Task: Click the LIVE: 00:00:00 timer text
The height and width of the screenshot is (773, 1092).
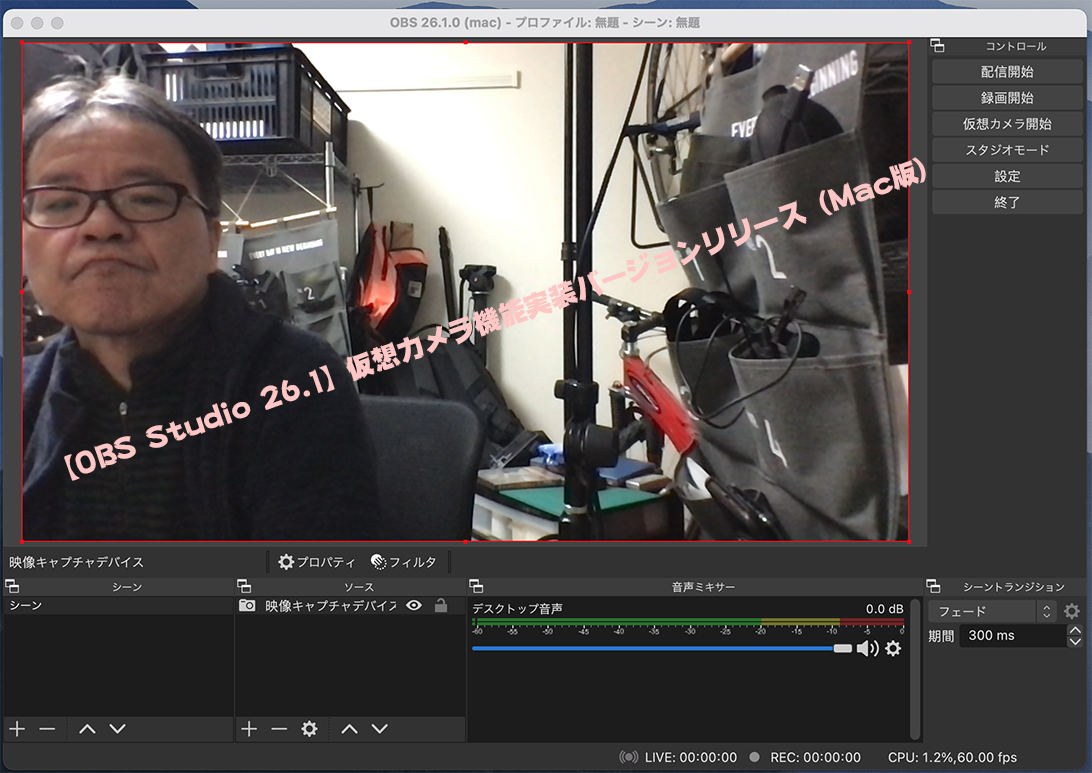Action: pyautogui.click(x=691, y=757)
